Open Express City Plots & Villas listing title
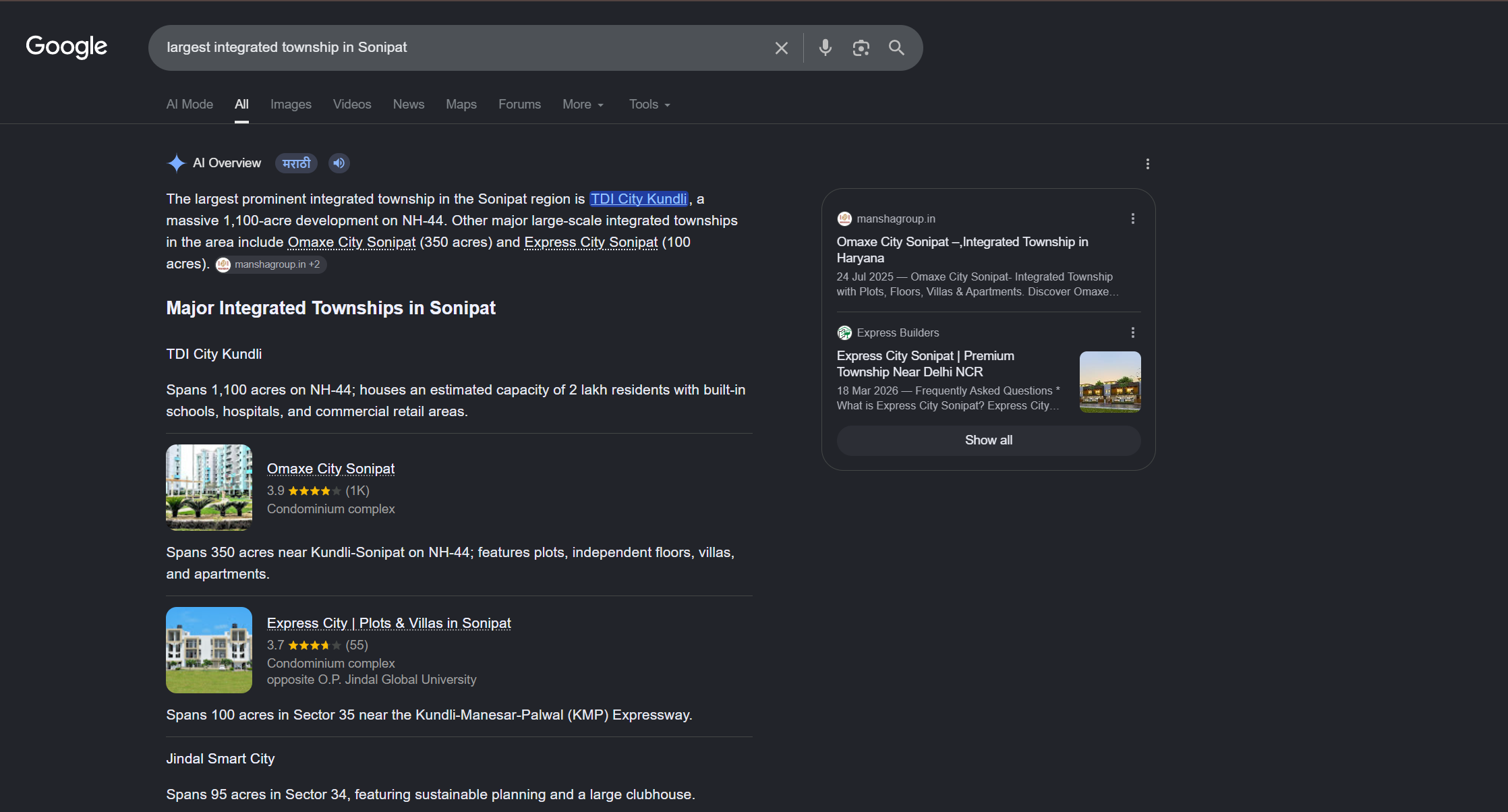The width and height of the screenshot is (1508, 812). click(389, 623)
